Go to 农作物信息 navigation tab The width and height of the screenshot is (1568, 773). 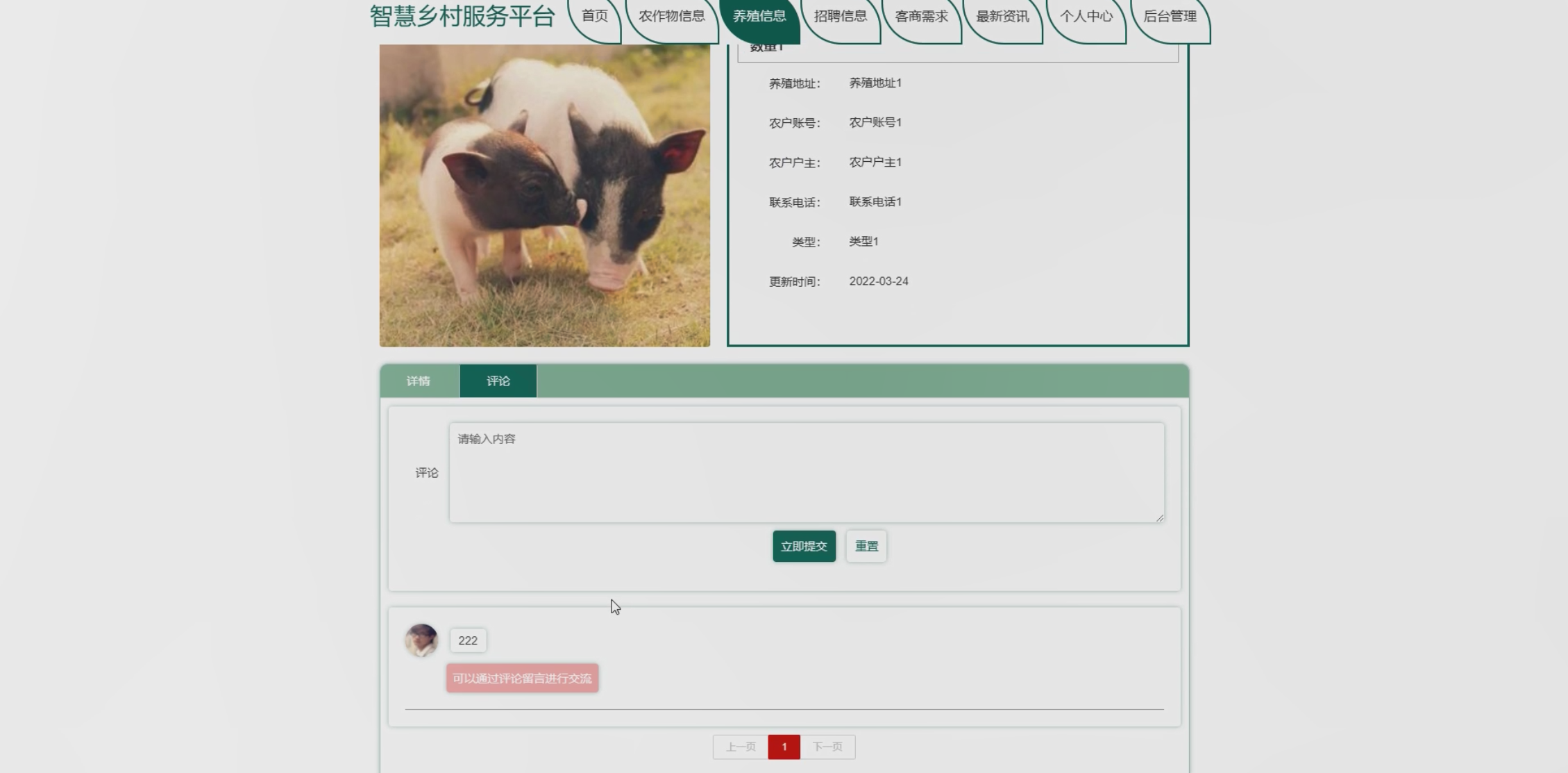coord(671,17)
